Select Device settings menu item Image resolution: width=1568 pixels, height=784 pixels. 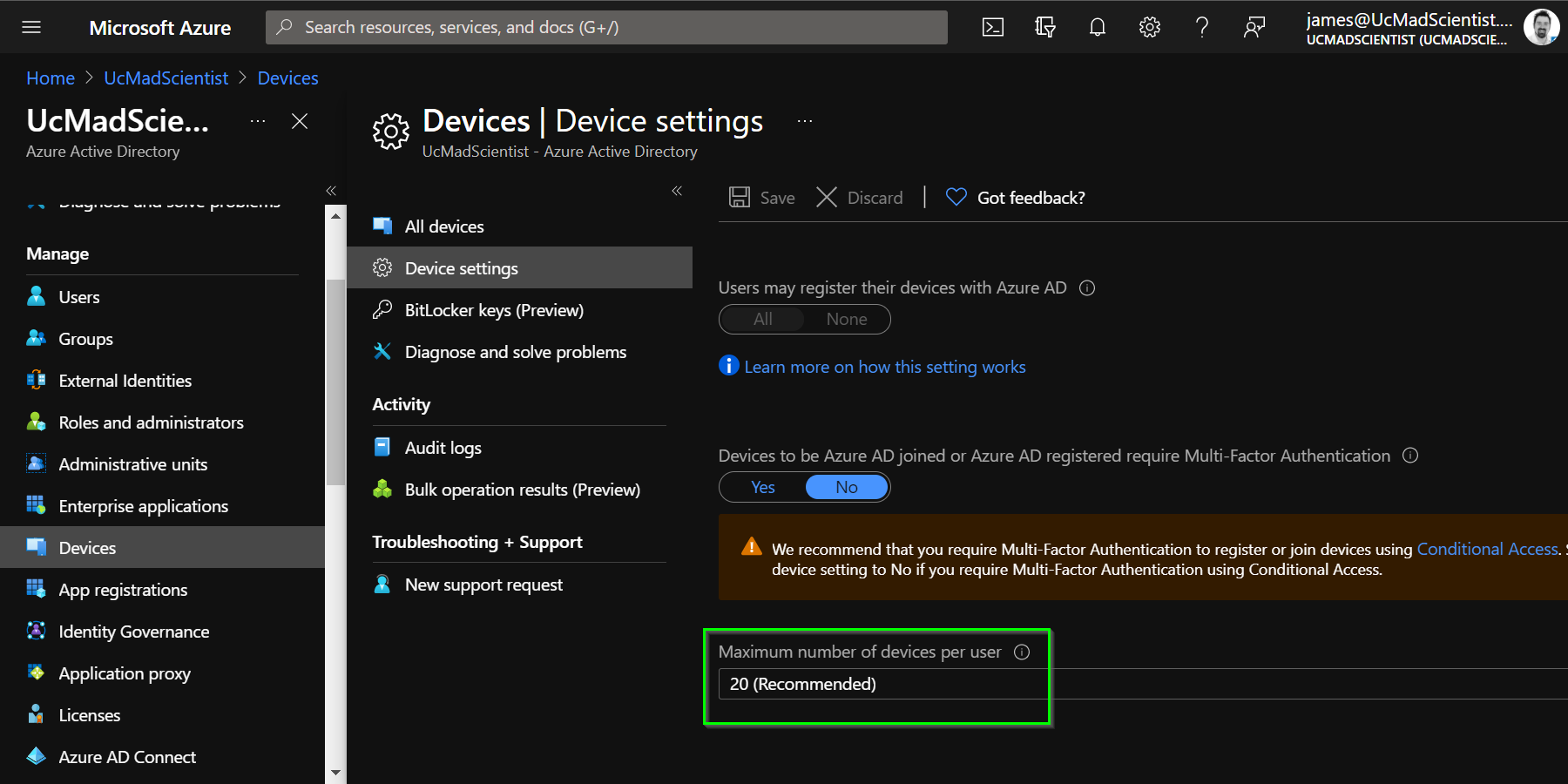coord(519,267)
